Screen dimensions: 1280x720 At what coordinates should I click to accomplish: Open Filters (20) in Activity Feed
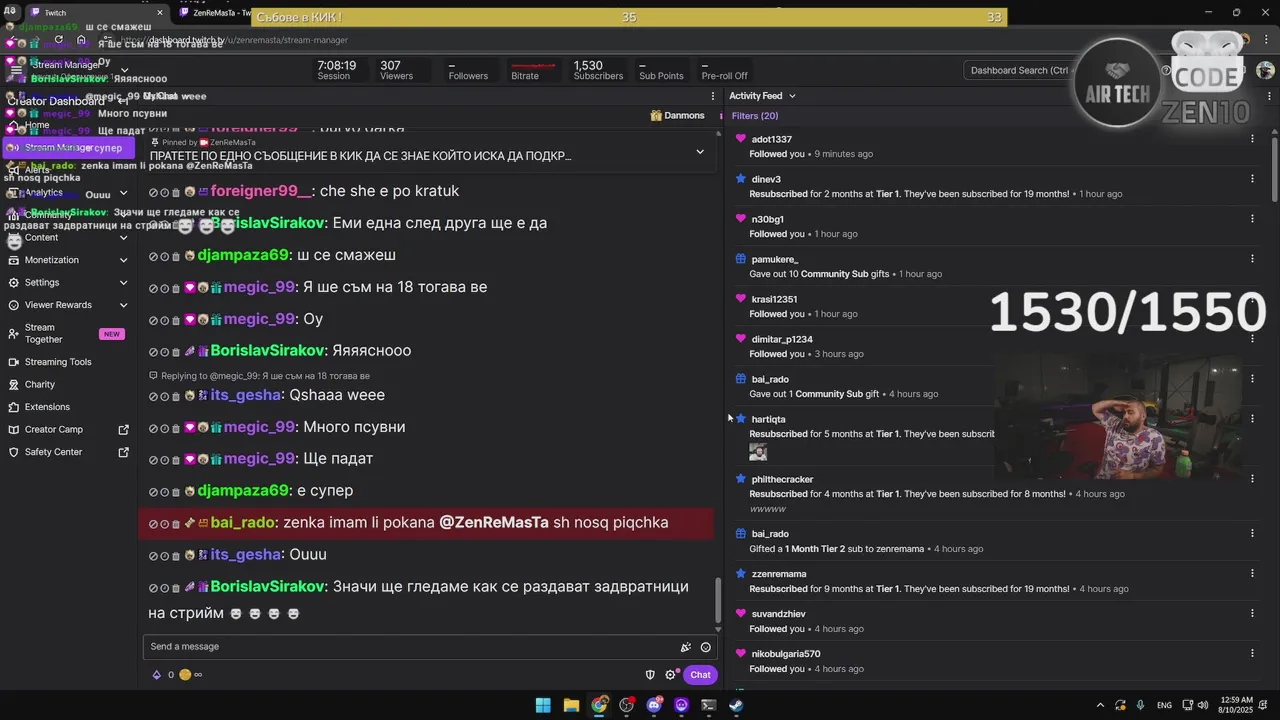point(755,116)
